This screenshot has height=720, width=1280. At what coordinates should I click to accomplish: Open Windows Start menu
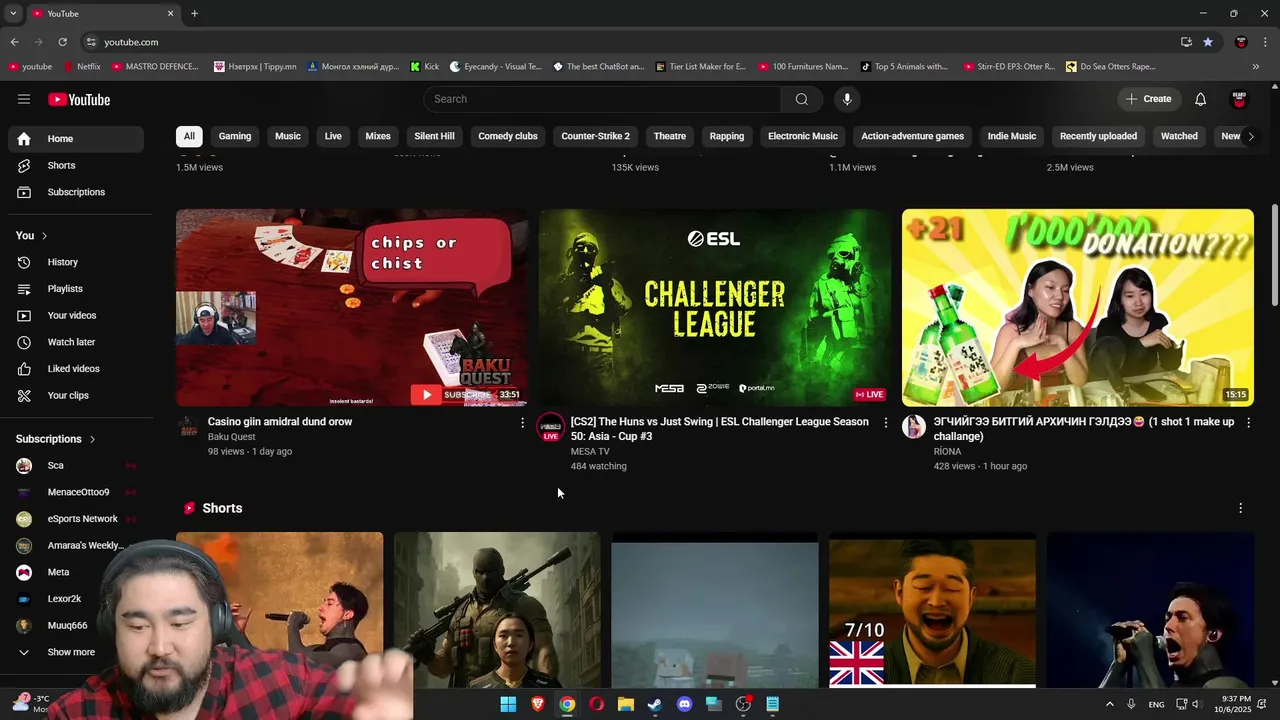508,704
